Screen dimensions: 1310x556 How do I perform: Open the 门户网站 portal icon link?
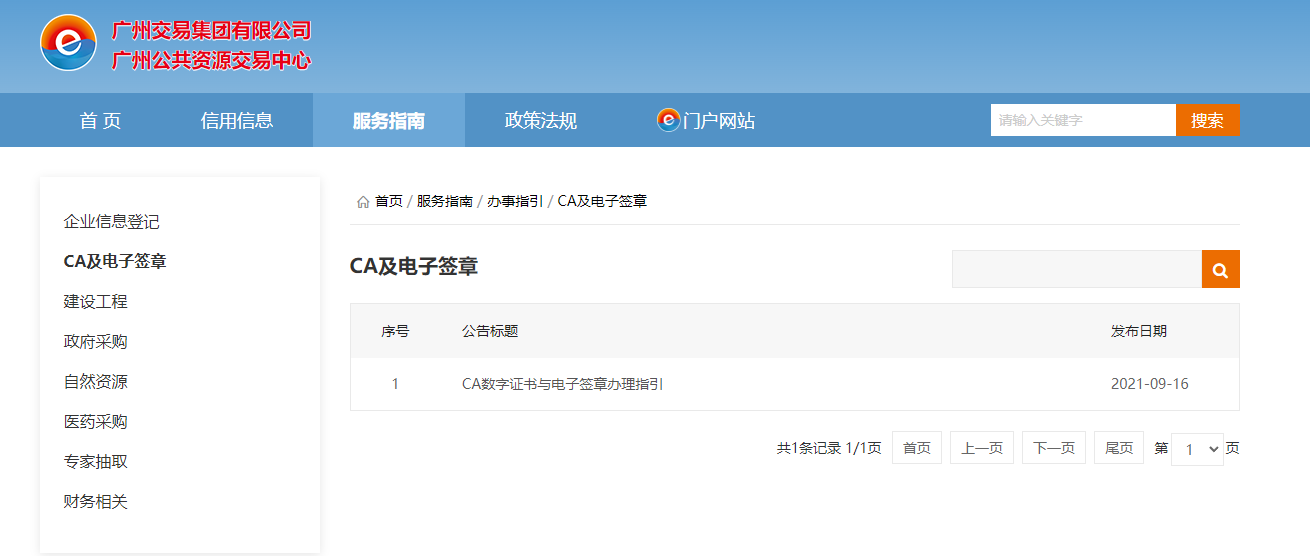[668, 120]
